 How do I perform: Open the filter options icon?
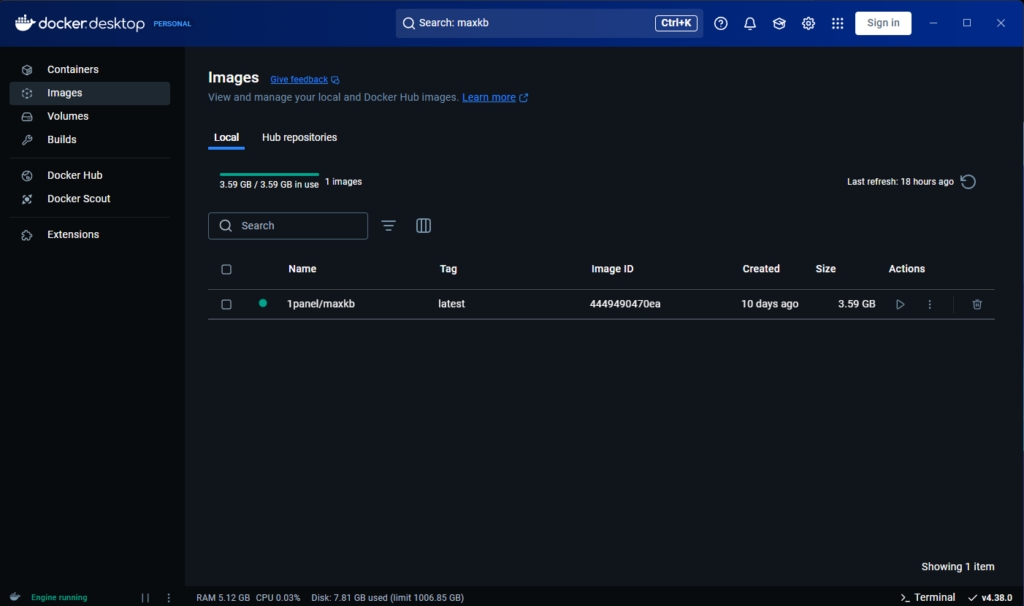coord(389,226)
